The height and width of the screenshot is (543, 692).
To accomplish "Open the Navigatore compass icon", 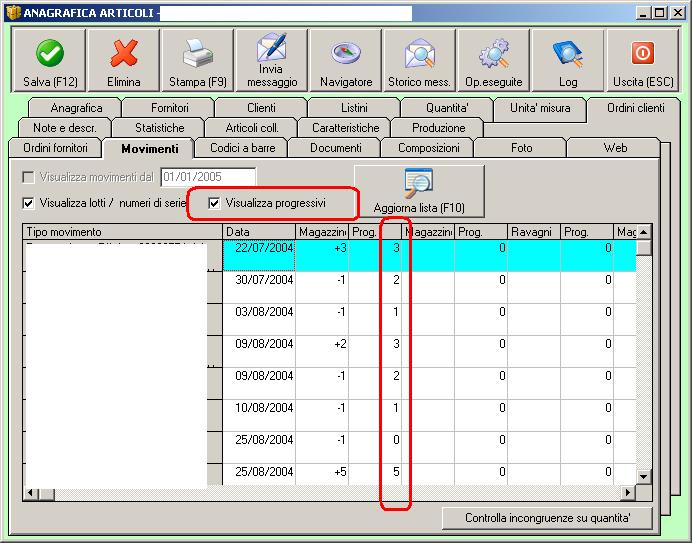I will point(346,53).
